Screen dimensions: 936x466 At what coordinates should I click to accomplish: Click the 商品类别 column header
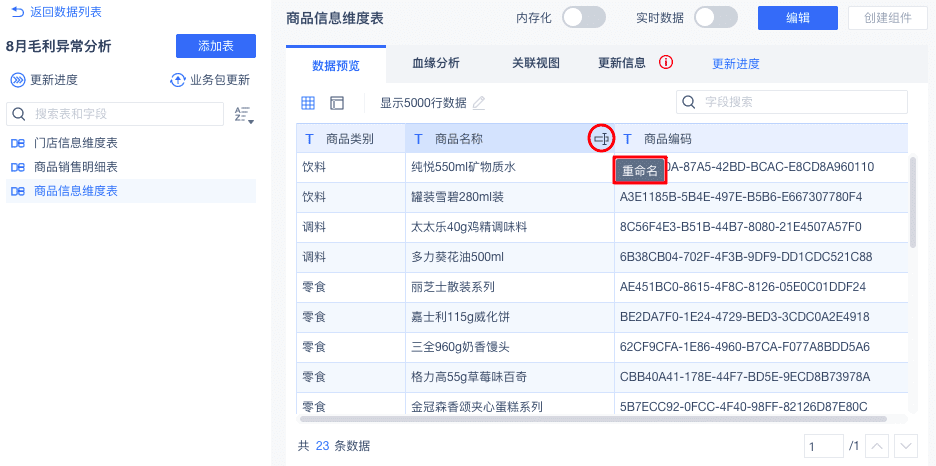click(350, 138)
